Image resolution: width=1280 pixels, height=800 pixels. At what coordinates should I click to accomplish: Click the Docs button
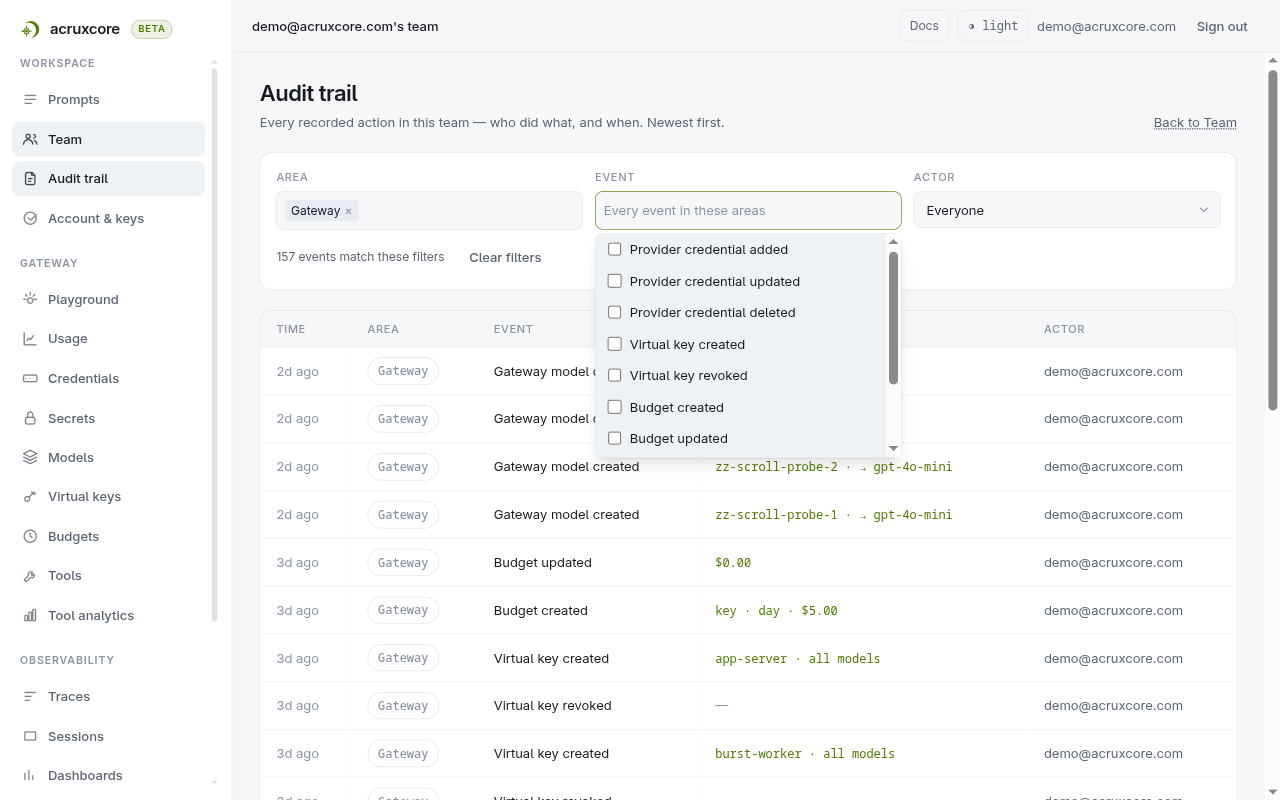click(924, 26)
